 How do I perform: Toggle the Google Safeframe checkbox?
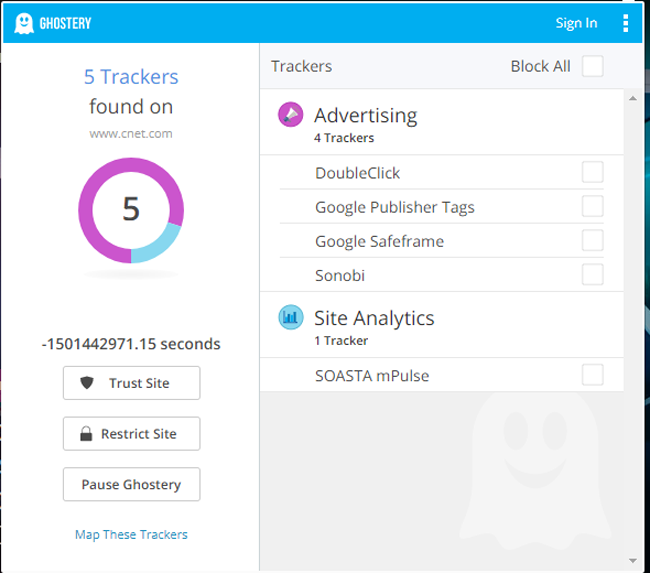593,241
